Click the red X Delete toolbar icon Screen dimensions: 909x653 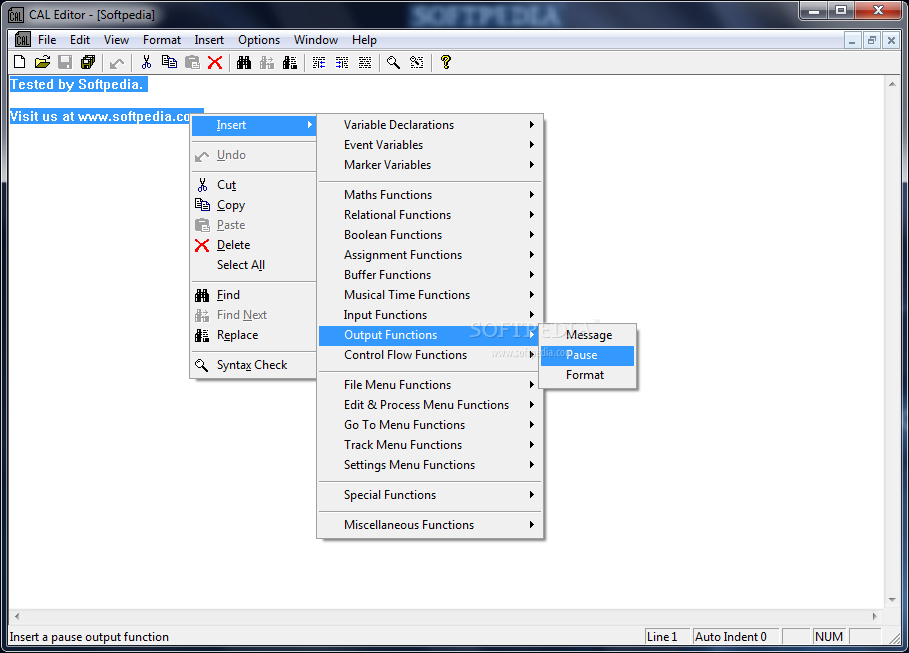pyautogui.click(x=215, y=62)
